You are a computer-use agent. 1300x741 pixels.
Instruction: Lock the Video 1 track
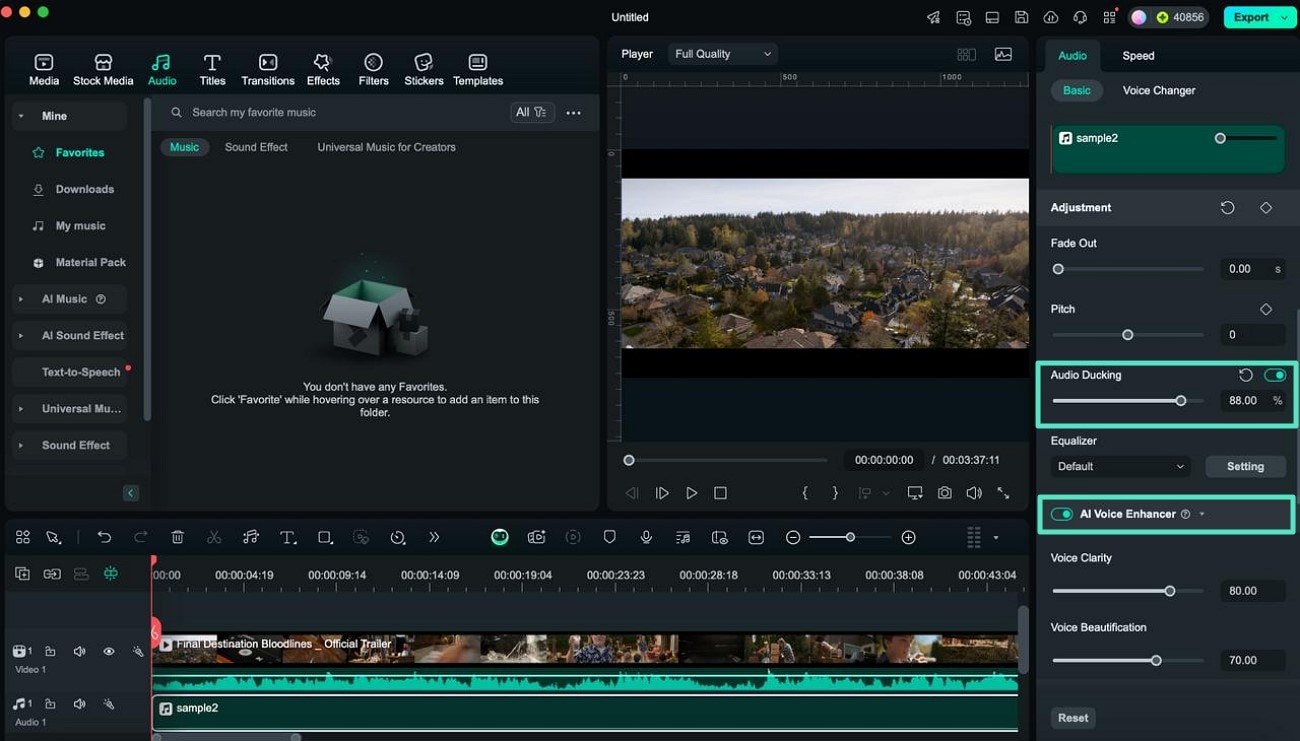coord(50,651)
